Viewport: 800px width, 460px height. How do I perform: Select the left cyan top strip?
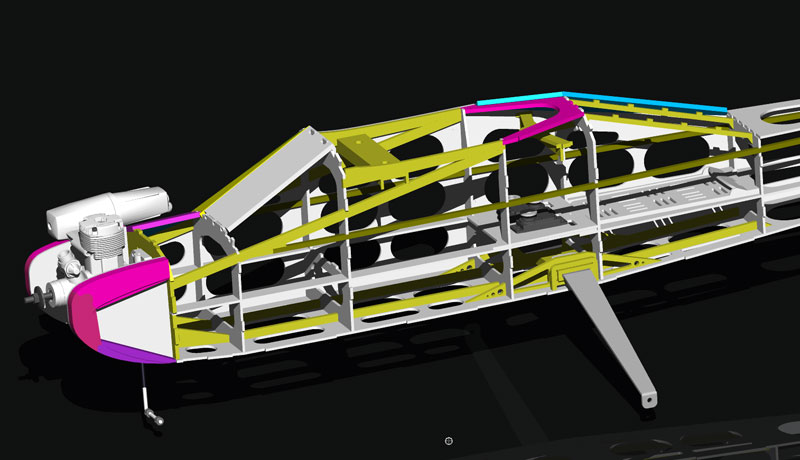pos(520,100)
